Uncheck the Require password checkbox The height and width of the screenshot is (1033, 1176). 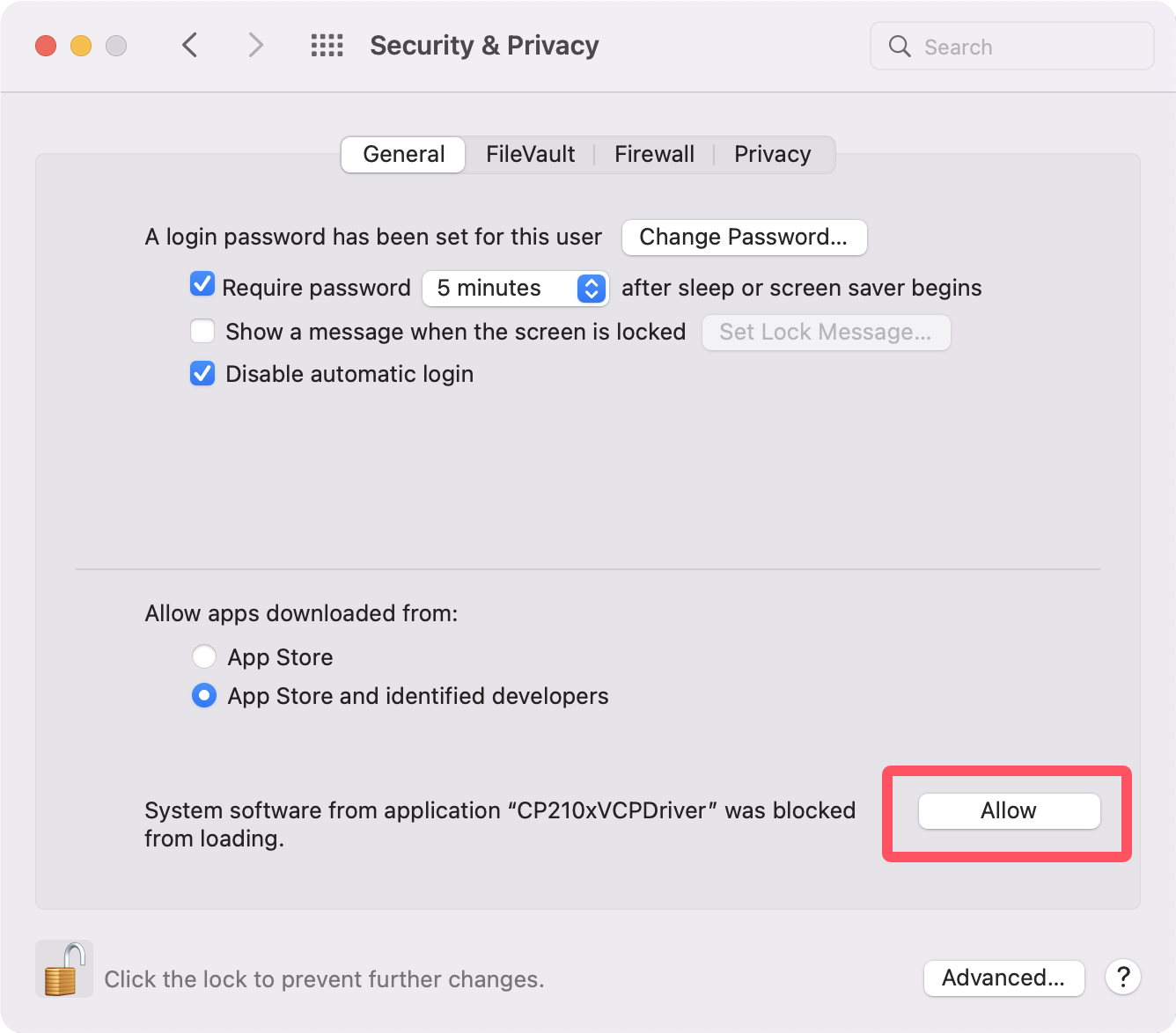[202, 284]
